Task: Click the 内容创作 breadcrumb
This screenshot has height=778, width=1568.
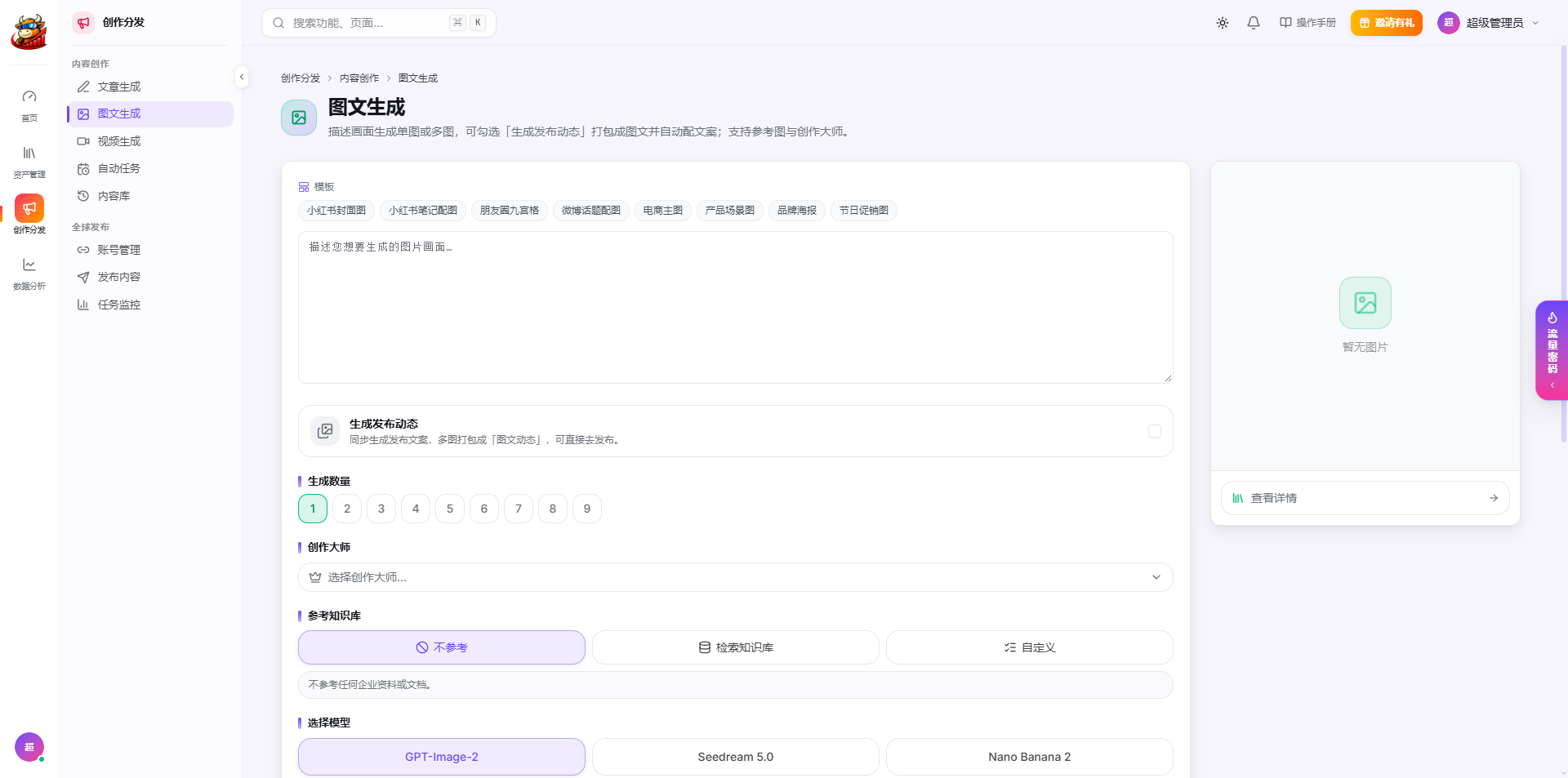Action: (x=359, y=78)
